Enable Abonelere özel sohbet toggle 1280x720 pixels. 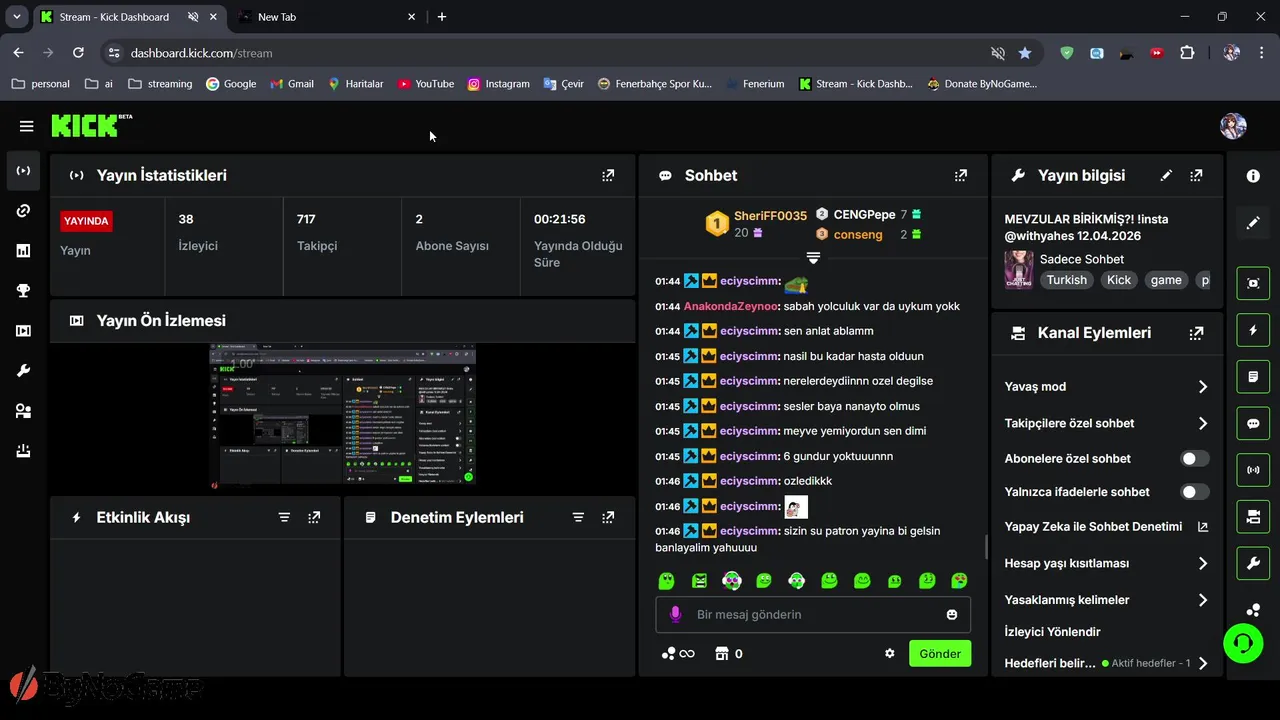(1194, 459)
